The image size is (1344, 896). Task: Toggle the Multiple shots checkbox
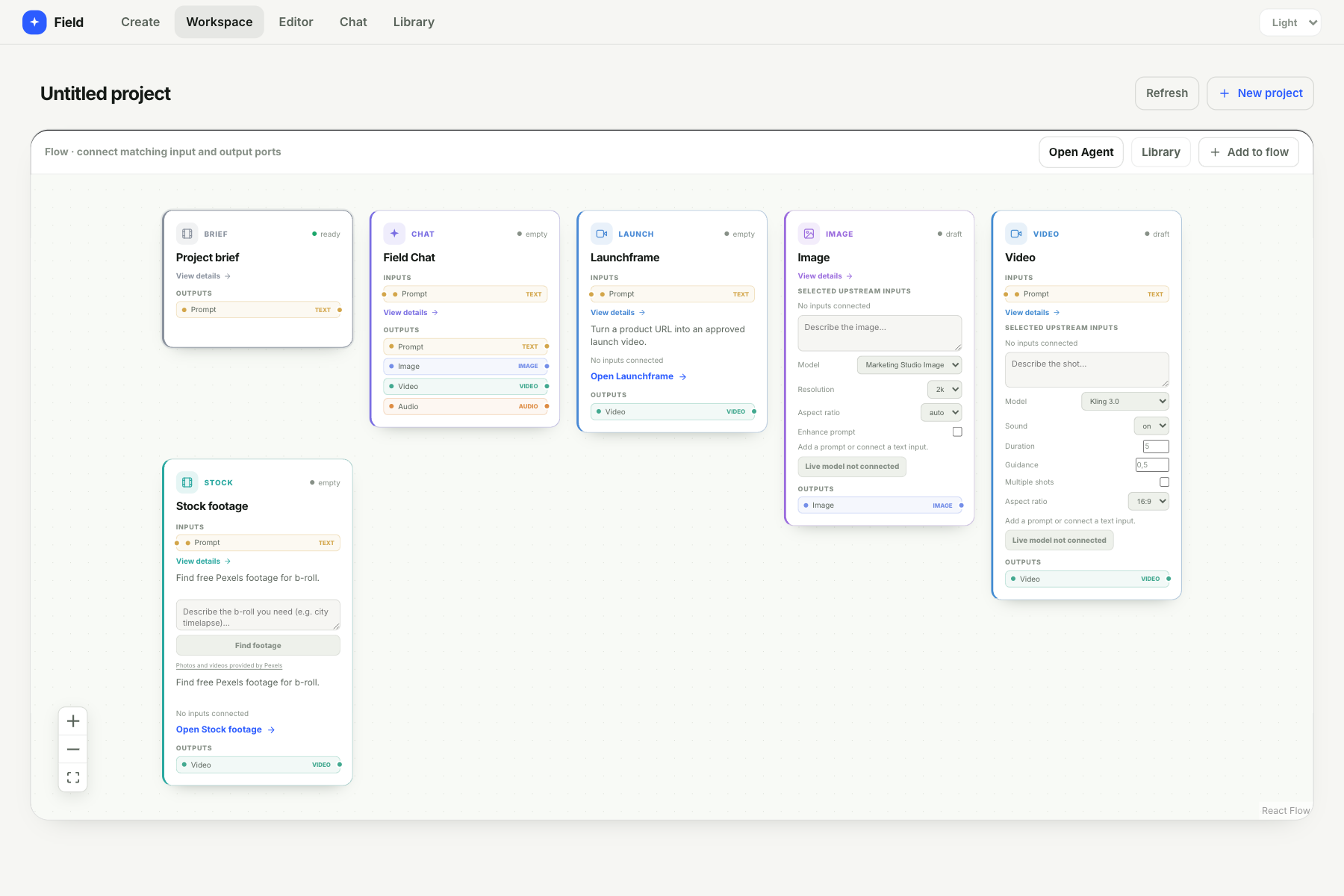coord(1164,482)
